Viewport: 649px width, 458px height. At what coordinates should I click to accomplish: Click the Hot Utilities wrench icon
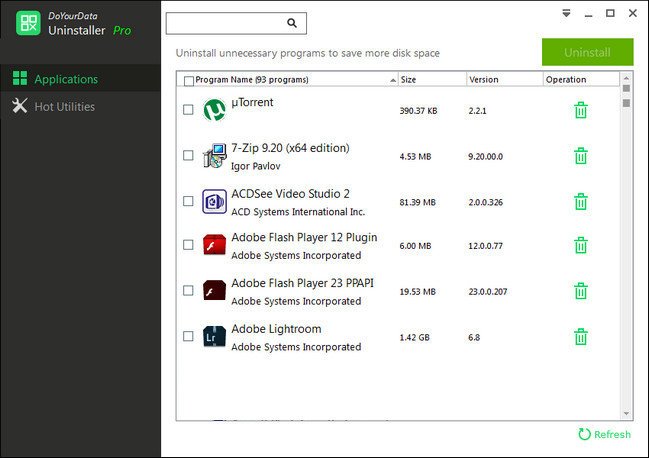point(19,106)
